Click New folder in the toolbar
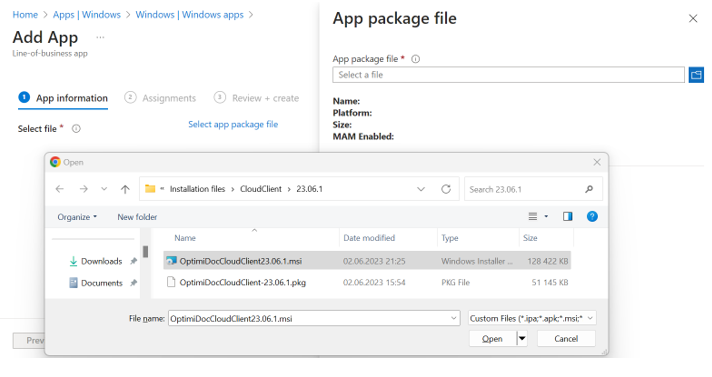The width and height of the screenshot is (712, 377). tap(137, 217)
